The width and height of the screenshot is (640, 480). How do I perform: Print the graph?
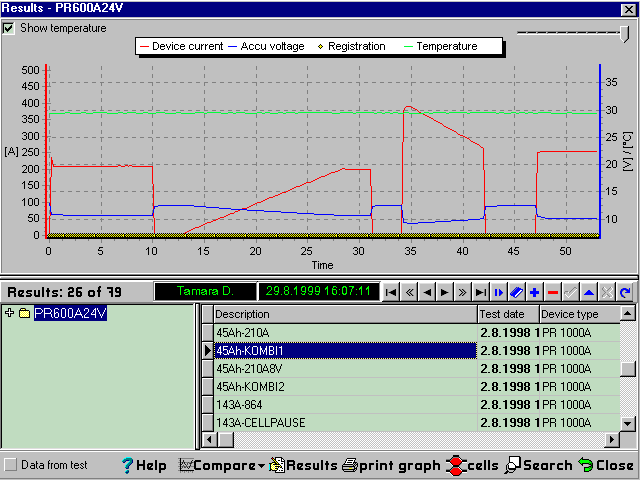point(391,465)
